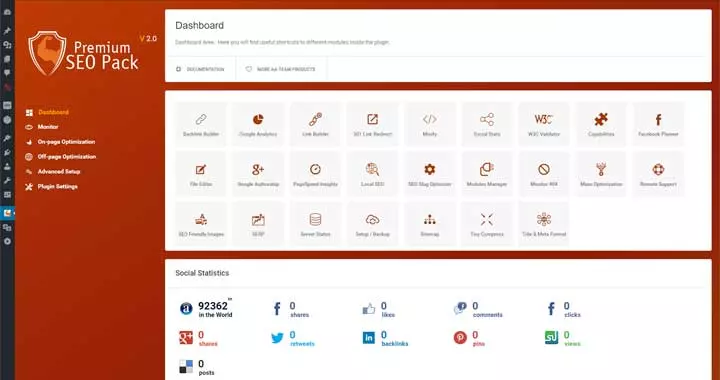
Task: Click the StumbleUpon views icon
Action: tap(551, 338)
